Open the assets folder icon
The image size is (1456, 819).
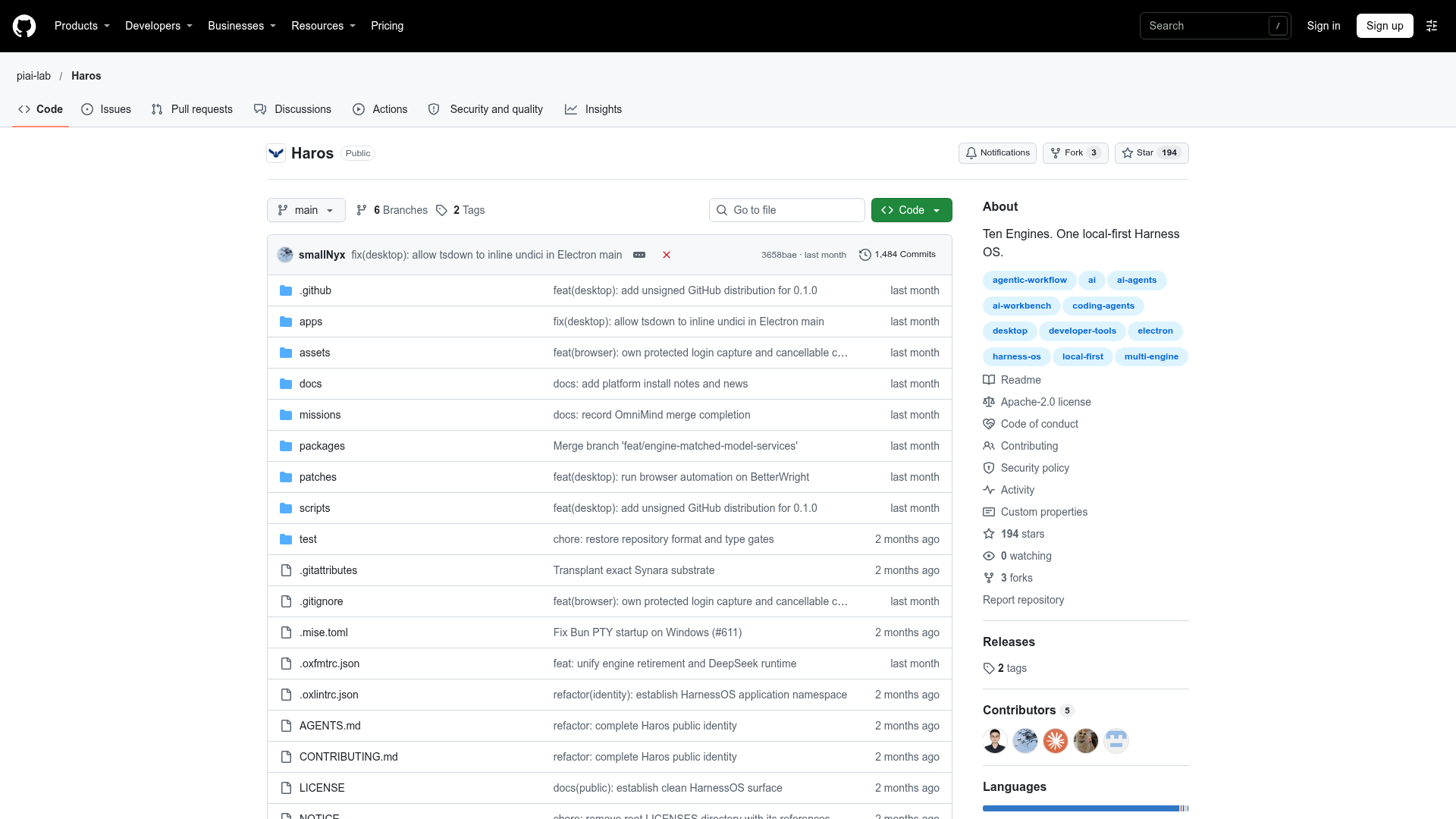coord(286,353)
